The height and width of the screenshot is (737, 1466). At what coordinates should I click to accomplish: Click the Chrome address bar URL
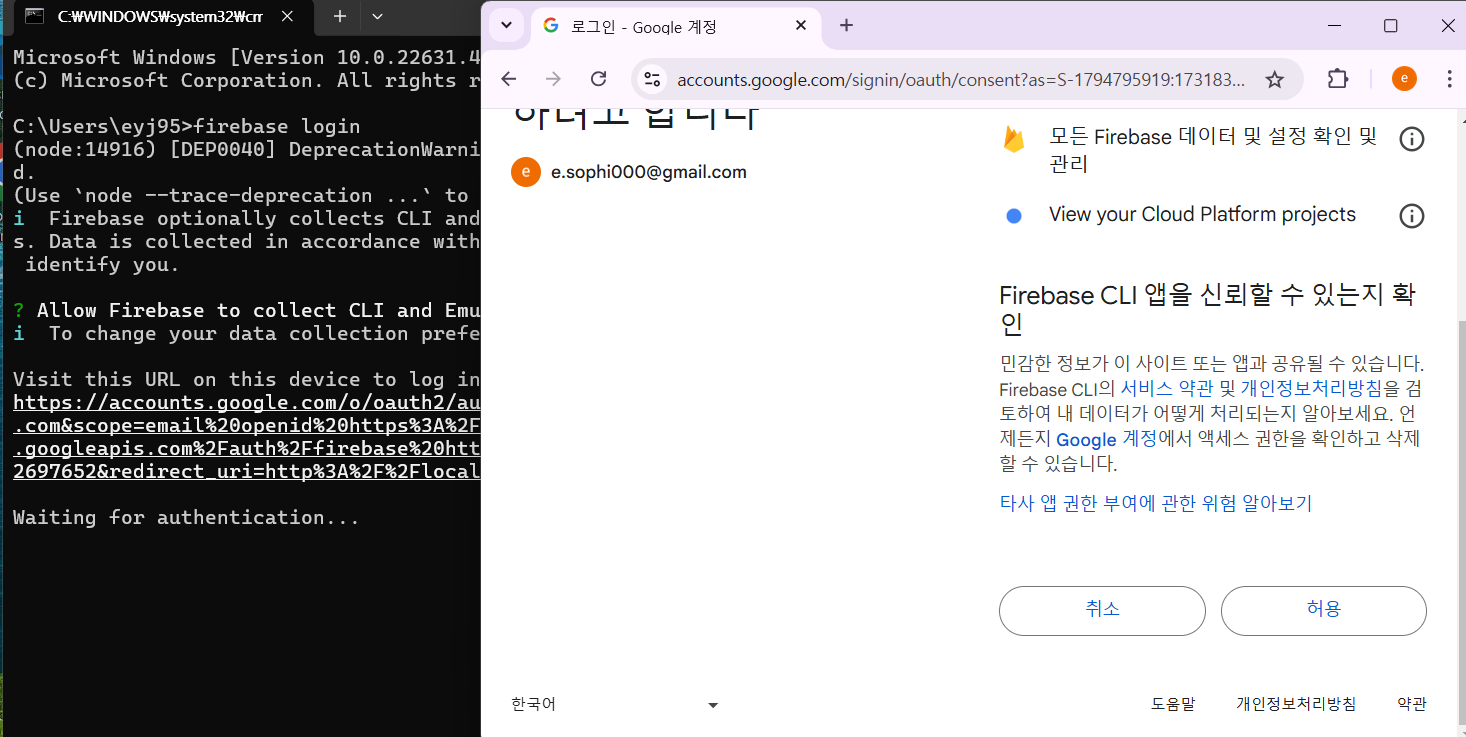tap(960, 80)
